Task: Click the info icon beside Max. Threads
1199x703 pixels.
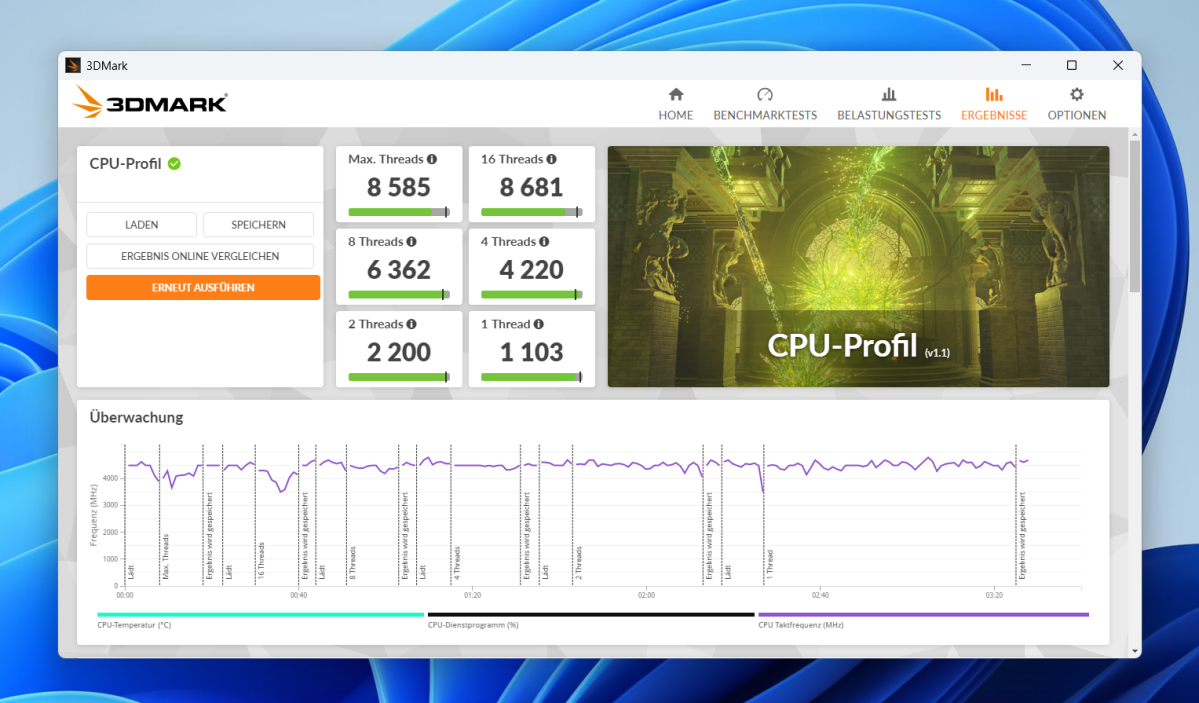Action: (432, 159)
